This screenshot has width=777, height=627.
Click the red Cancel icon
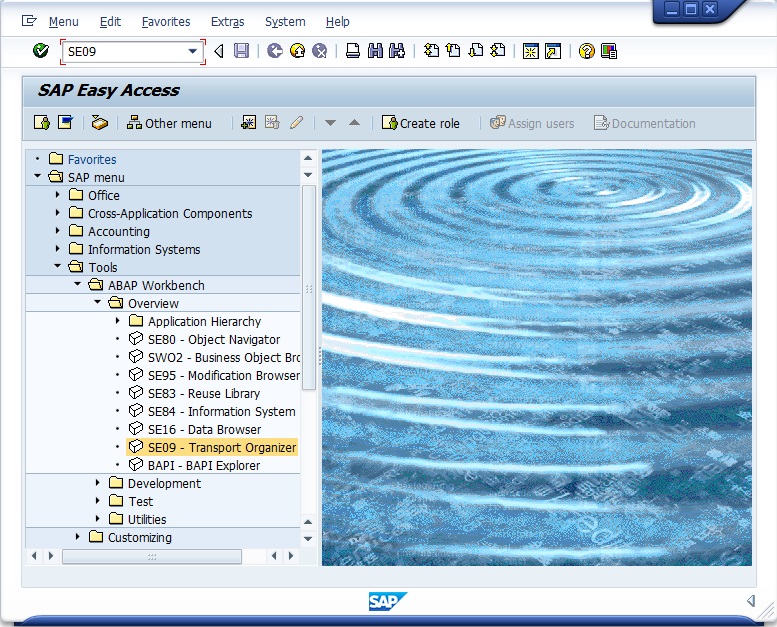pyautogui.click(x=320, y=51)
